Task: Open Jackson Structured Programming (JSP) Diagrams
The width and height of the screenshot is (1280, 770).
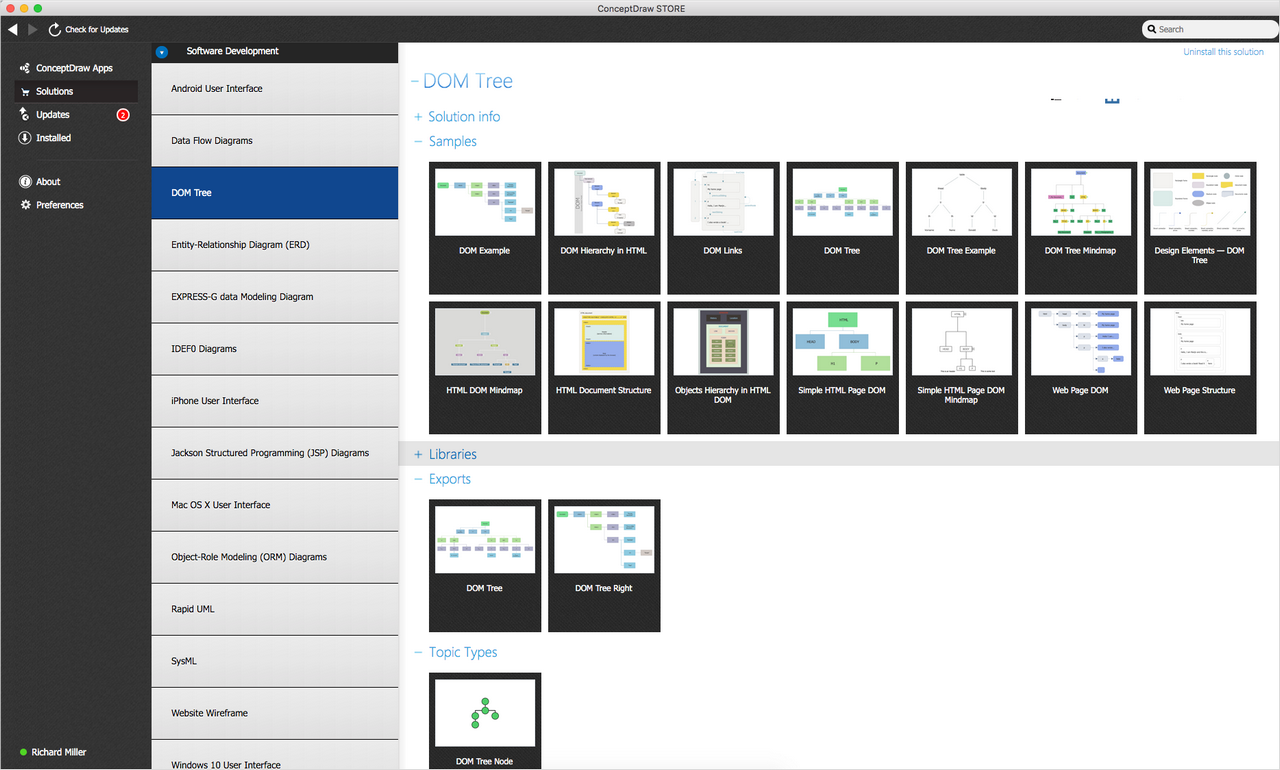Action: (275, 453)
